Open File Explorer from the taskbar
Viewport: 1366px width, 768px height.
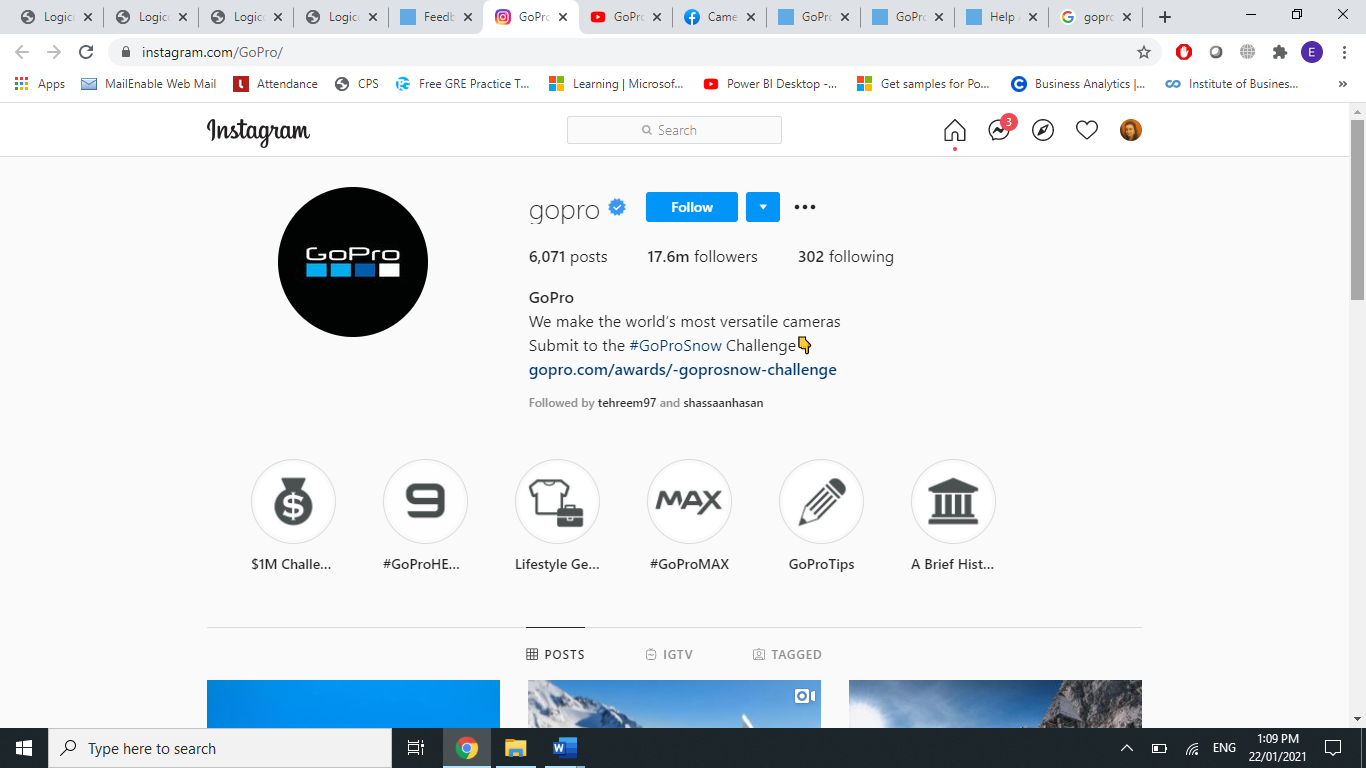515,748
